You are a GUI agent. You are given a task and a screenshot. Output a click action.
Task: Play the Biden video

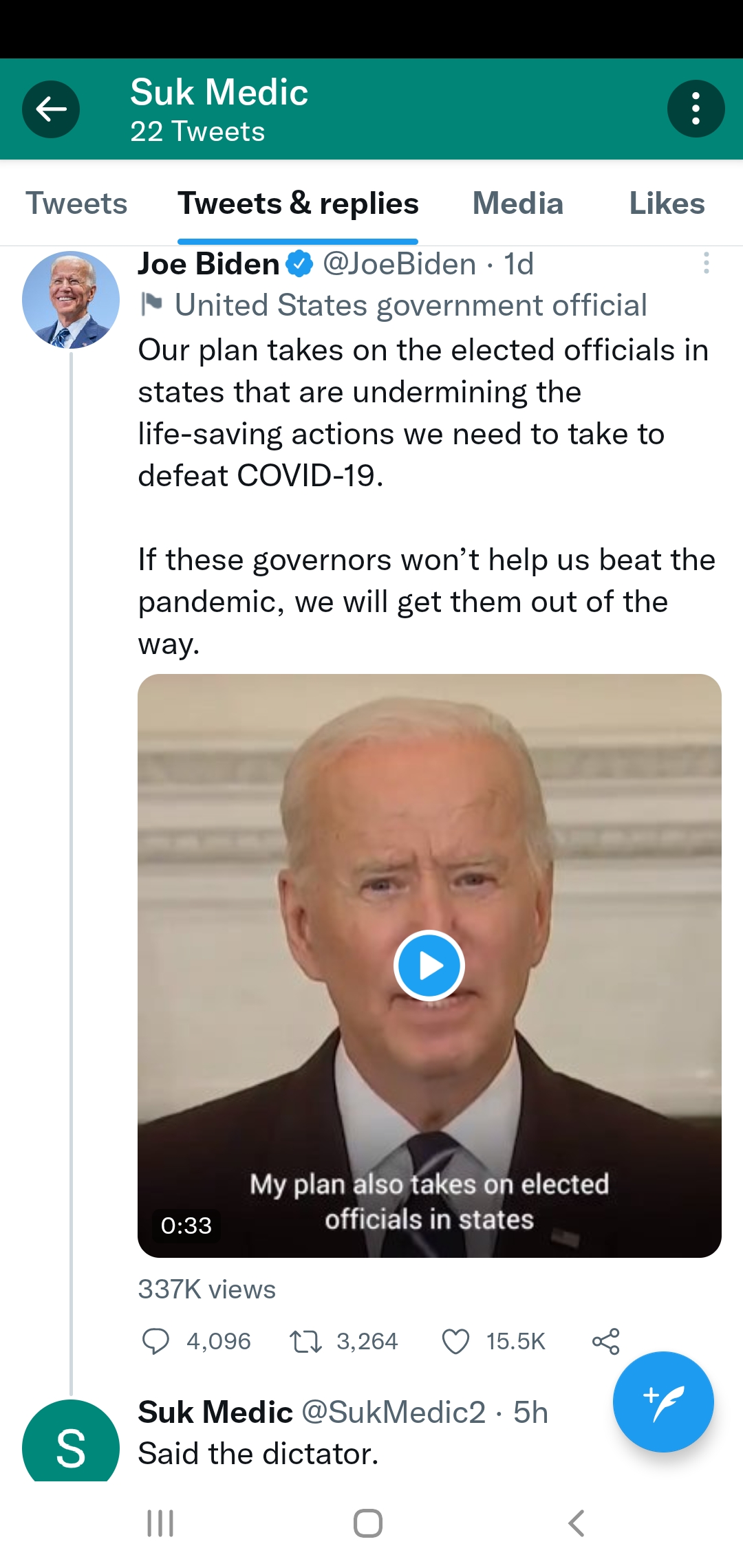pos(429,966)
